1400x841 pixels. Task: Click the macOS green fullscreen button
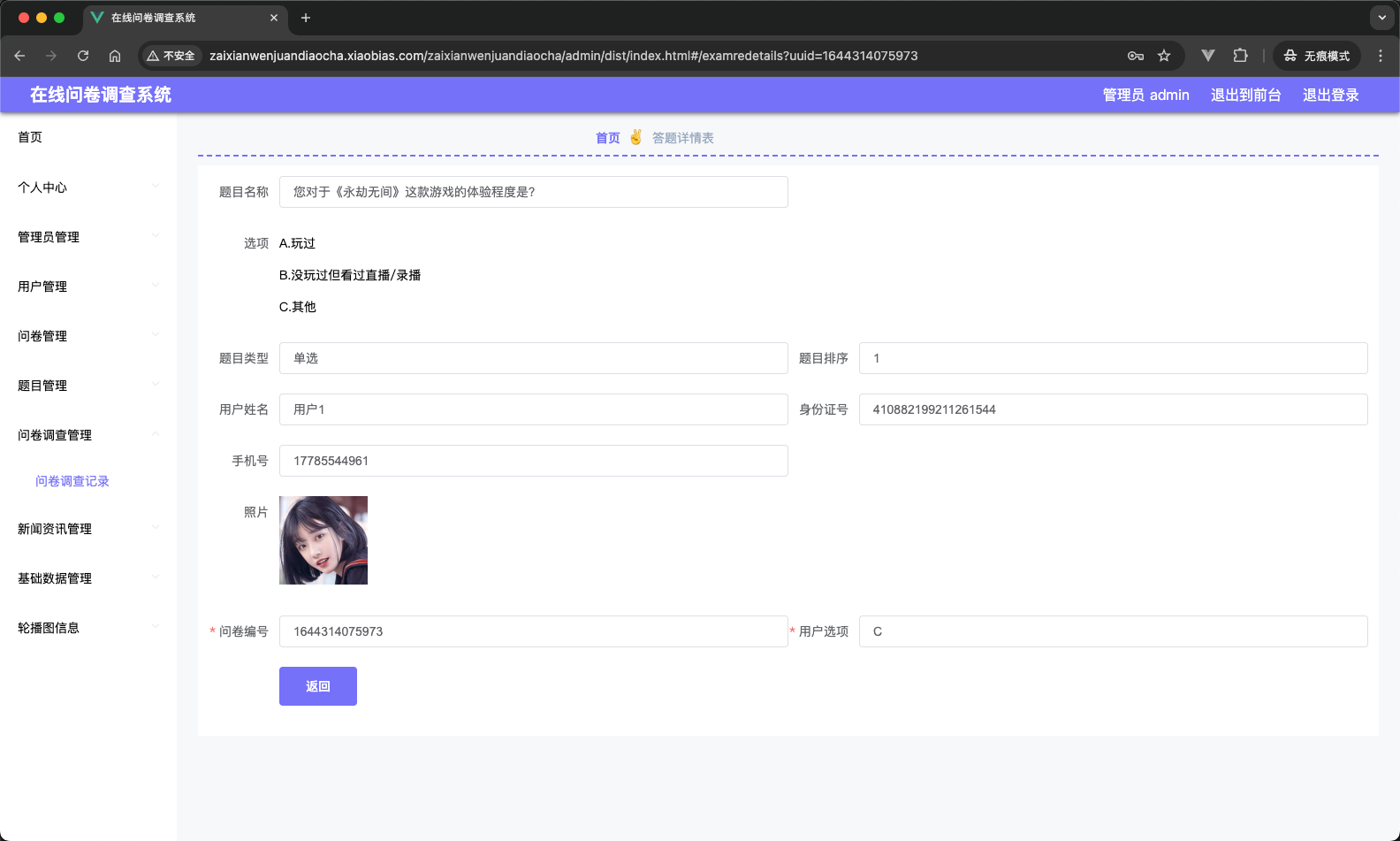59,18
